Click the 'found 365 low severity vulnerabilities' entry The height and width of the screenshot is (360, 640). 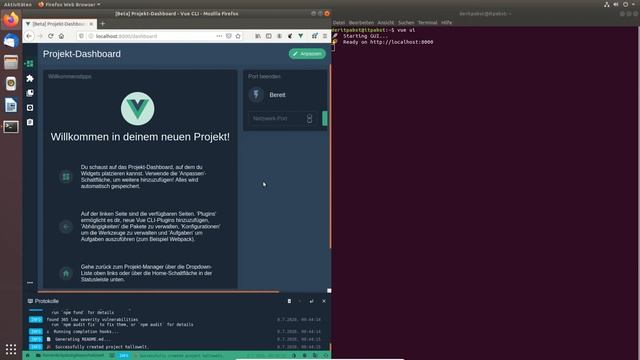click(92, 320)
